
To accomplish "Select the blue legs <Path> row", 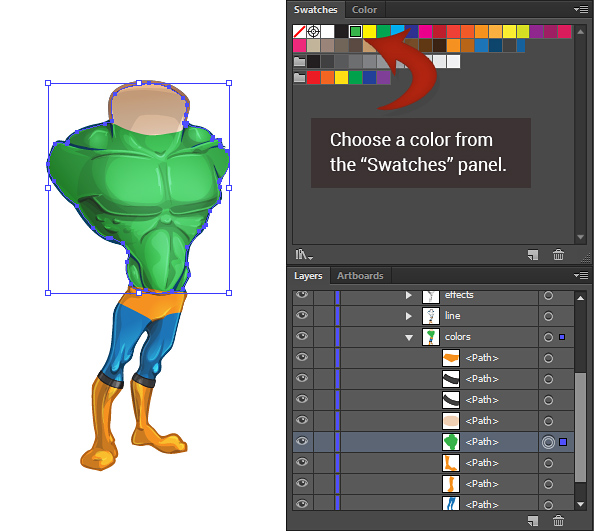I will coord(433,504).
